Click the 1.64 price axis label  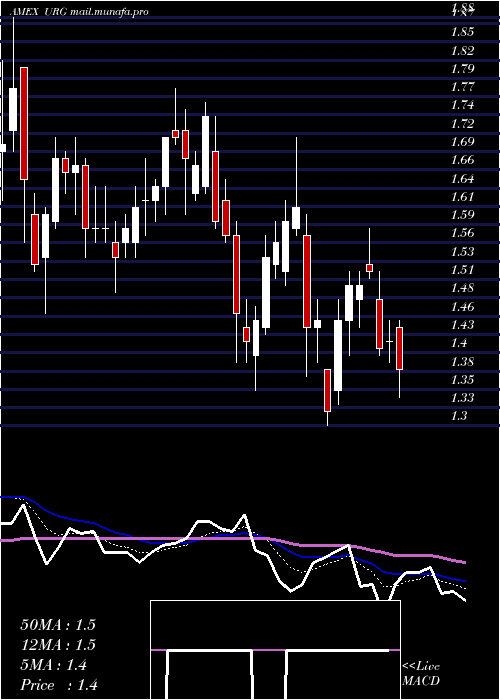pyautogui.click(x=462, y=179)
